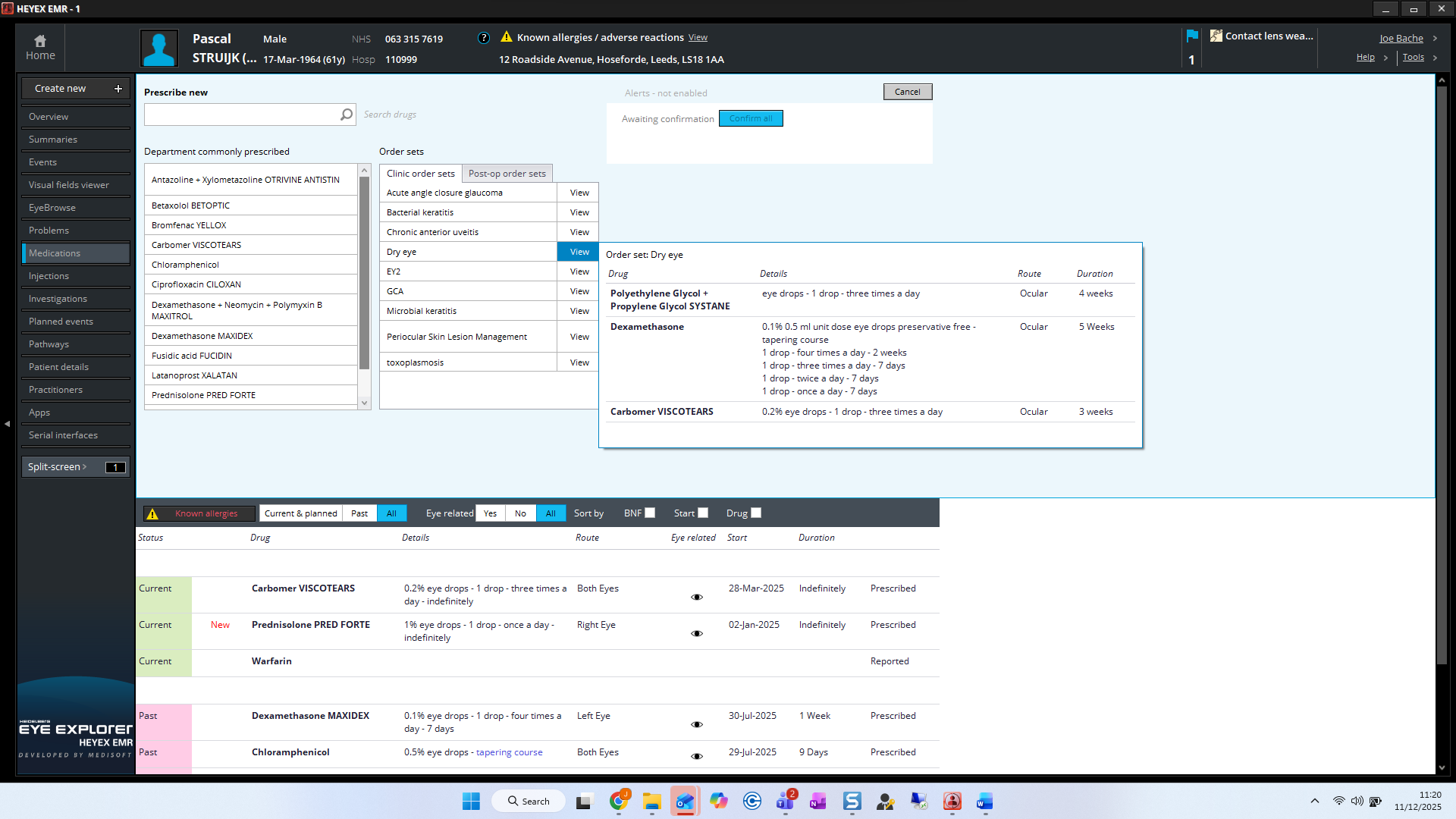1456x819 pixels.
Task: Click the Contact lens wearer note icon
Action: coord(1216,36)
